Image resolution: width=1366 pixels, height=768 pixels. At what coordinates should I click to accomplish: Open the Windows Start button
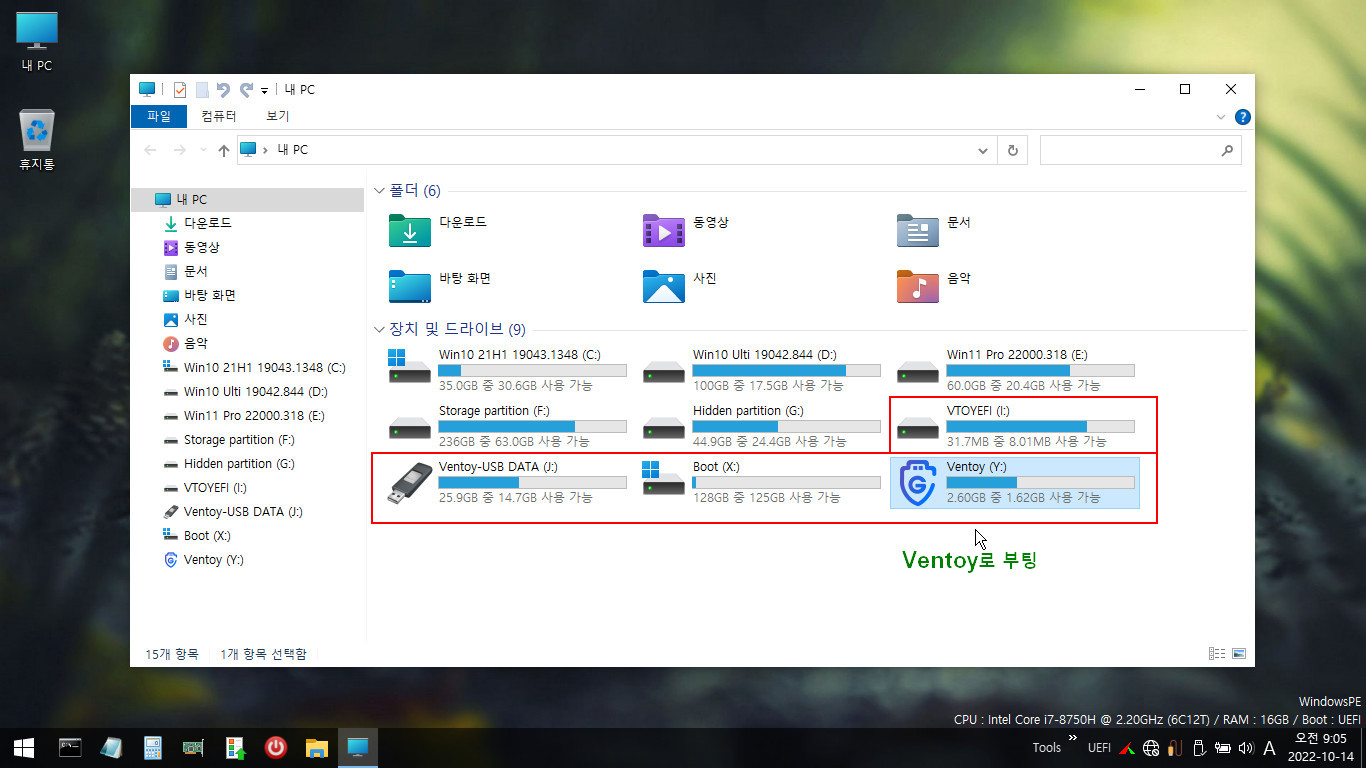coord(24,747)
